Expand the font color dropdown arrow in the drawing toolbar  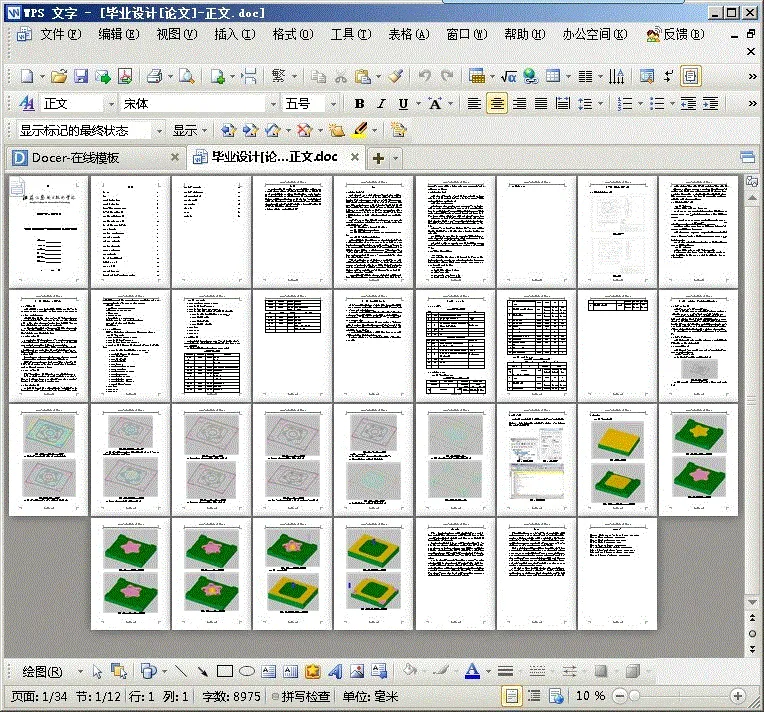coord(488,672)
